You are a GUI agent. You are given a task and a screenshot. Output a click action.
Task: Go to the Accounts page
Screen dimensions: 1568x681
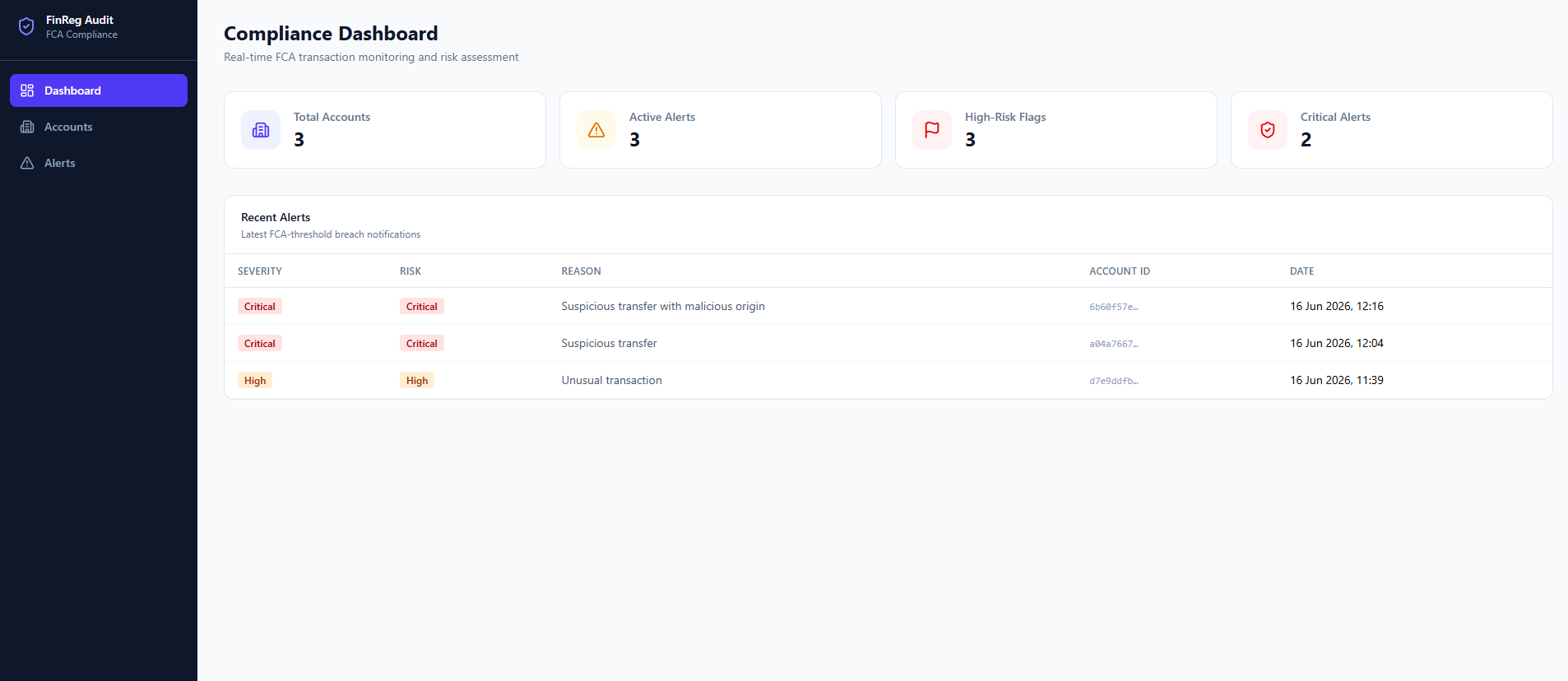[99, 127]
